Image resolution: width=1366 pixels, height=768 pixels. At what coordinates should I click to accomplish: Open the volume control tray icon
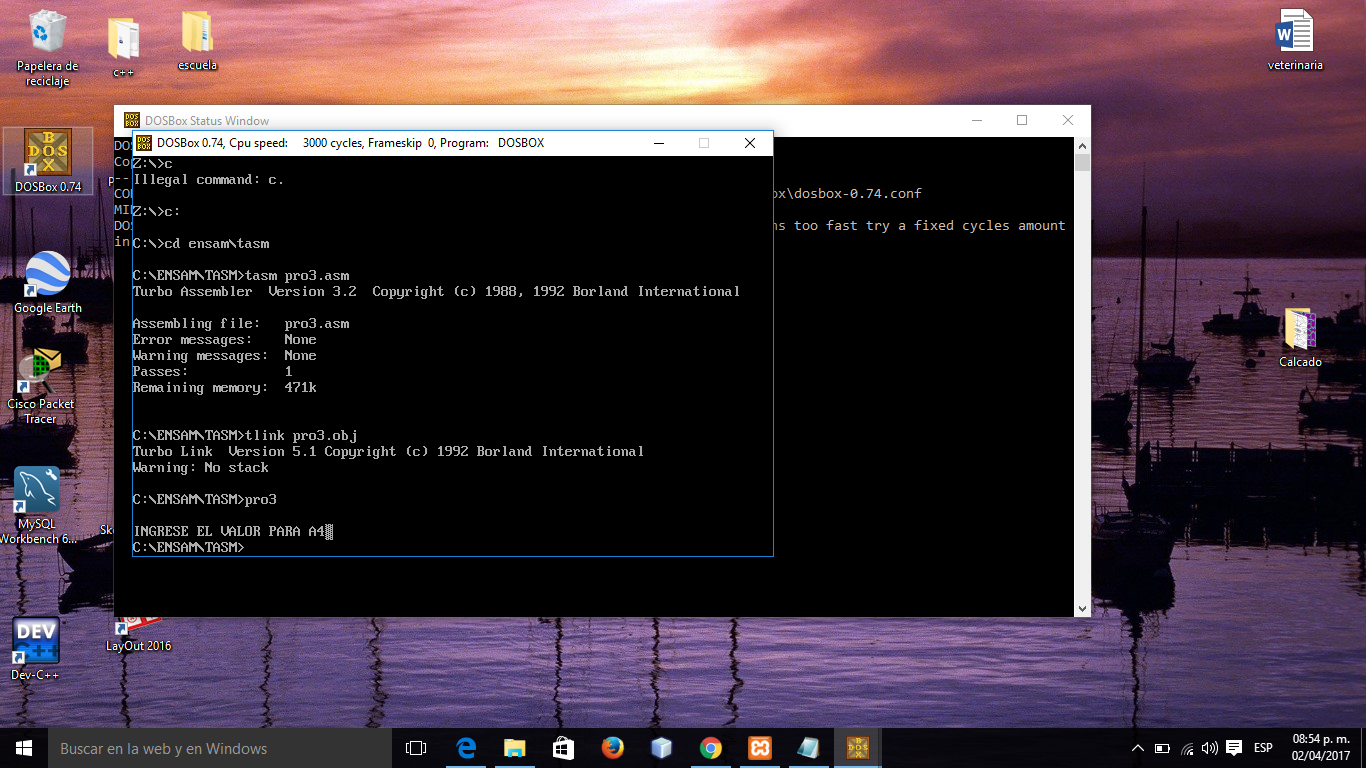(1210, 748)
